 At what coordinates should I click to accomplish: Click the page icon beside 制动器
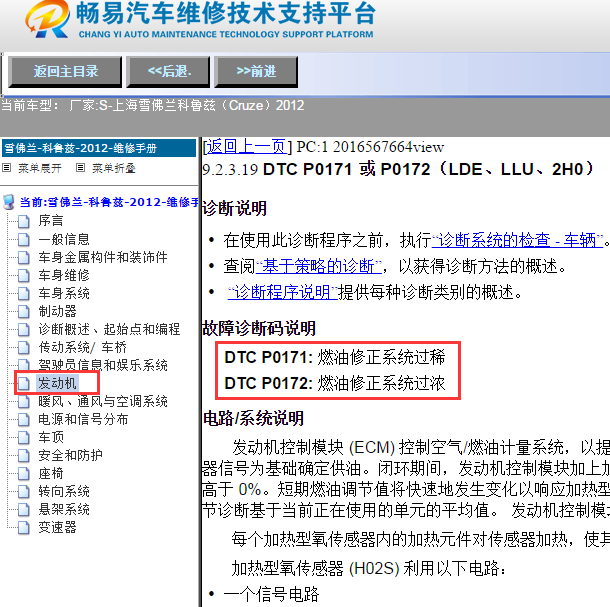(24, 312)
